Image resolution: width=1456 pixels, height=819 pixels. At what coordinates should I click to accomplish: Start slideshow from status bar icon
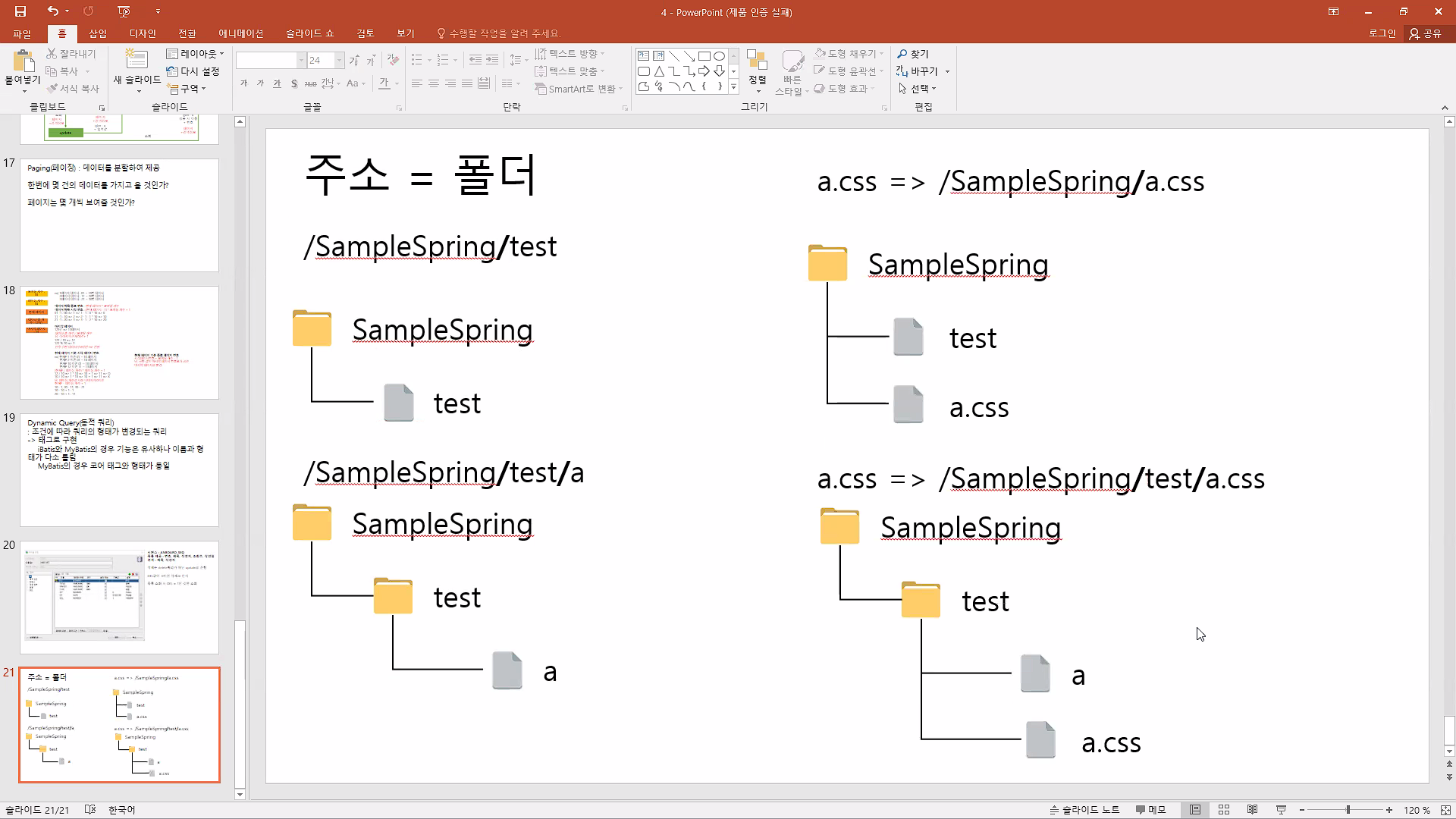point(1281,810)
